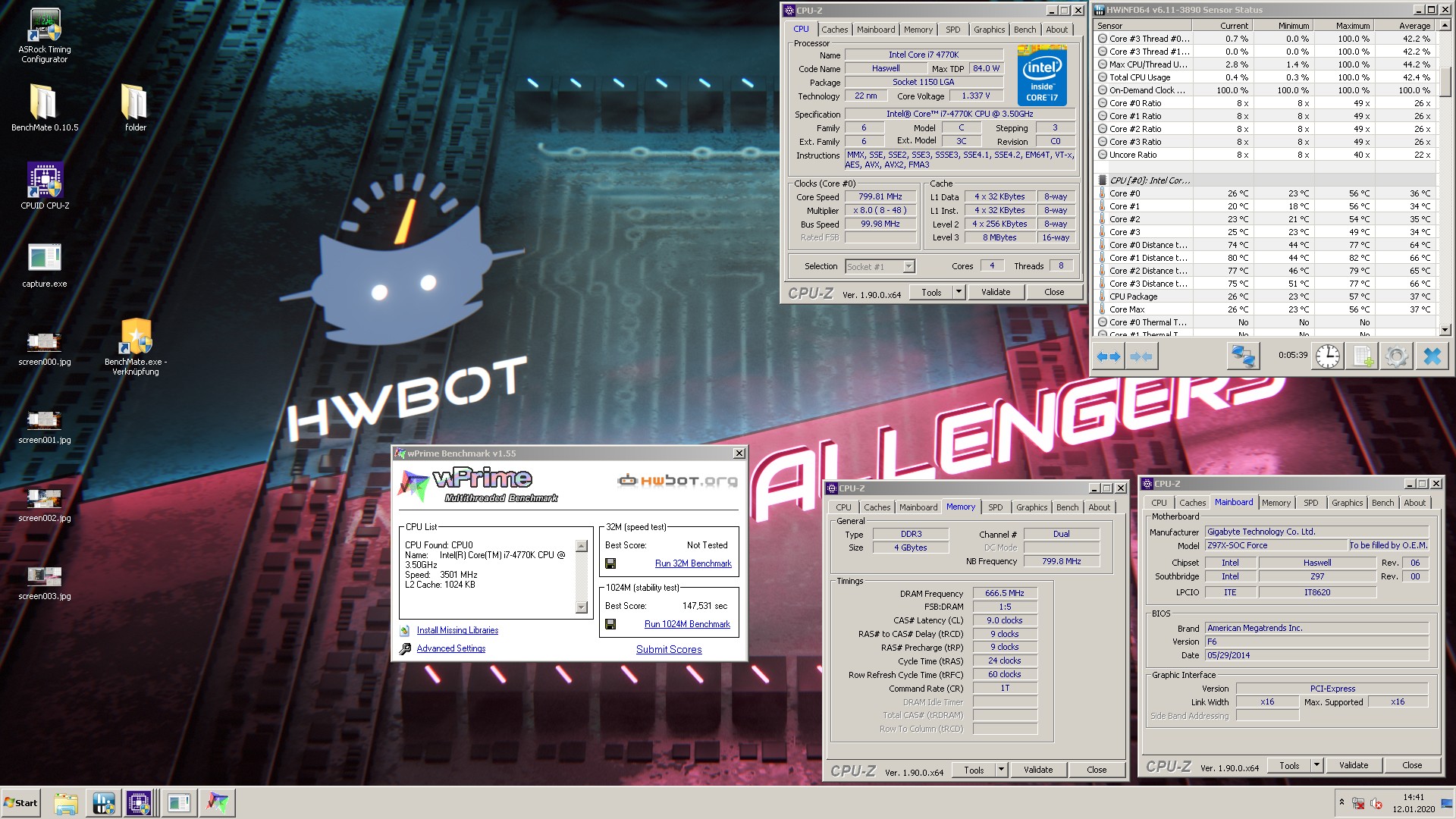Click Validate in Mainboard CPU-Z window
This screenshot has width=1456, height=819.
(1354, 765)
